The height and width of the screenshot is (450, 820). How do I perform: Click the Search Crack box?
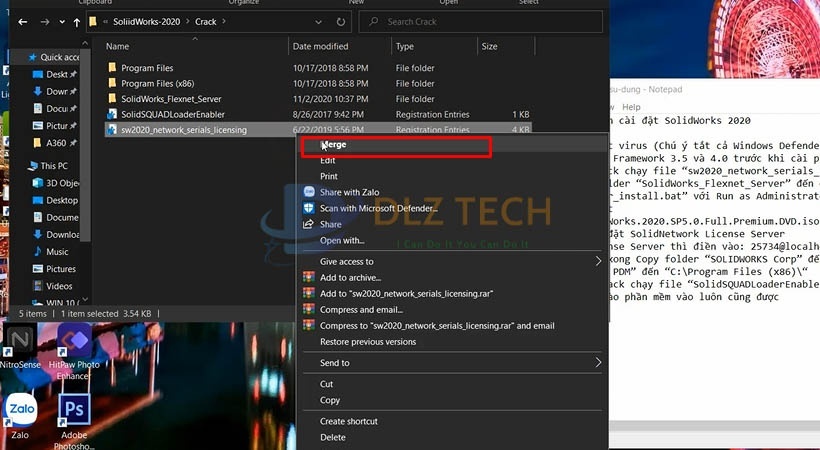click(481, 22)
